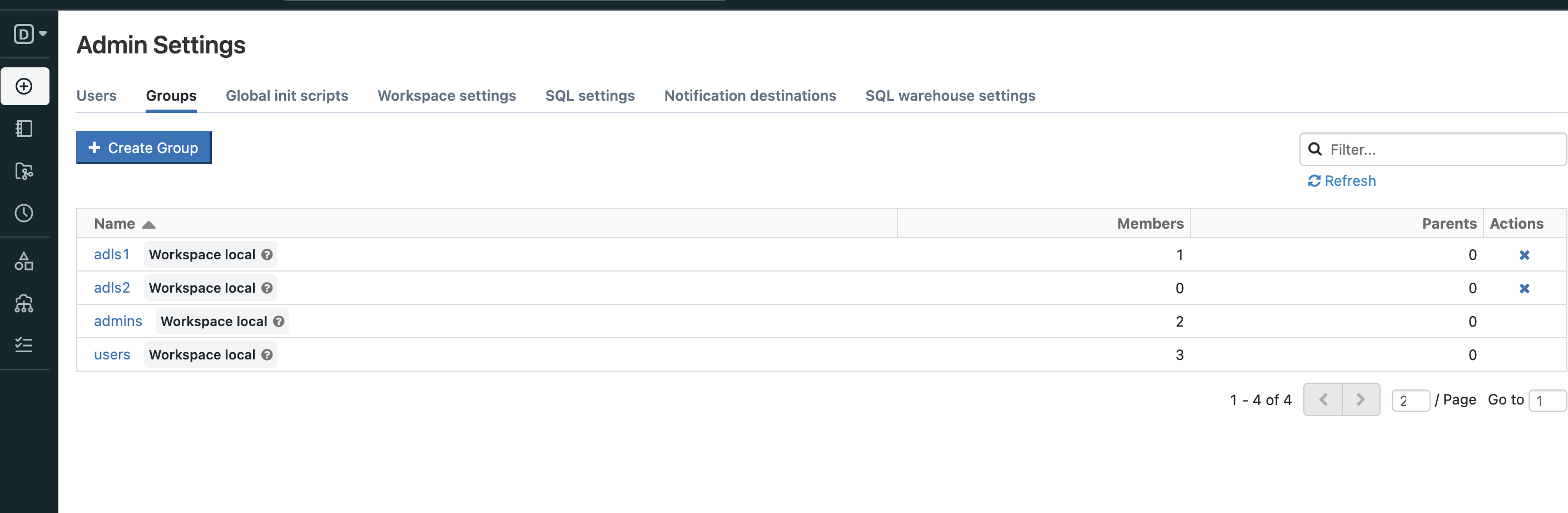Screen dimensions: 1568x513
Task: Click the Filter search input field
Action: (x=1442, y=149)
